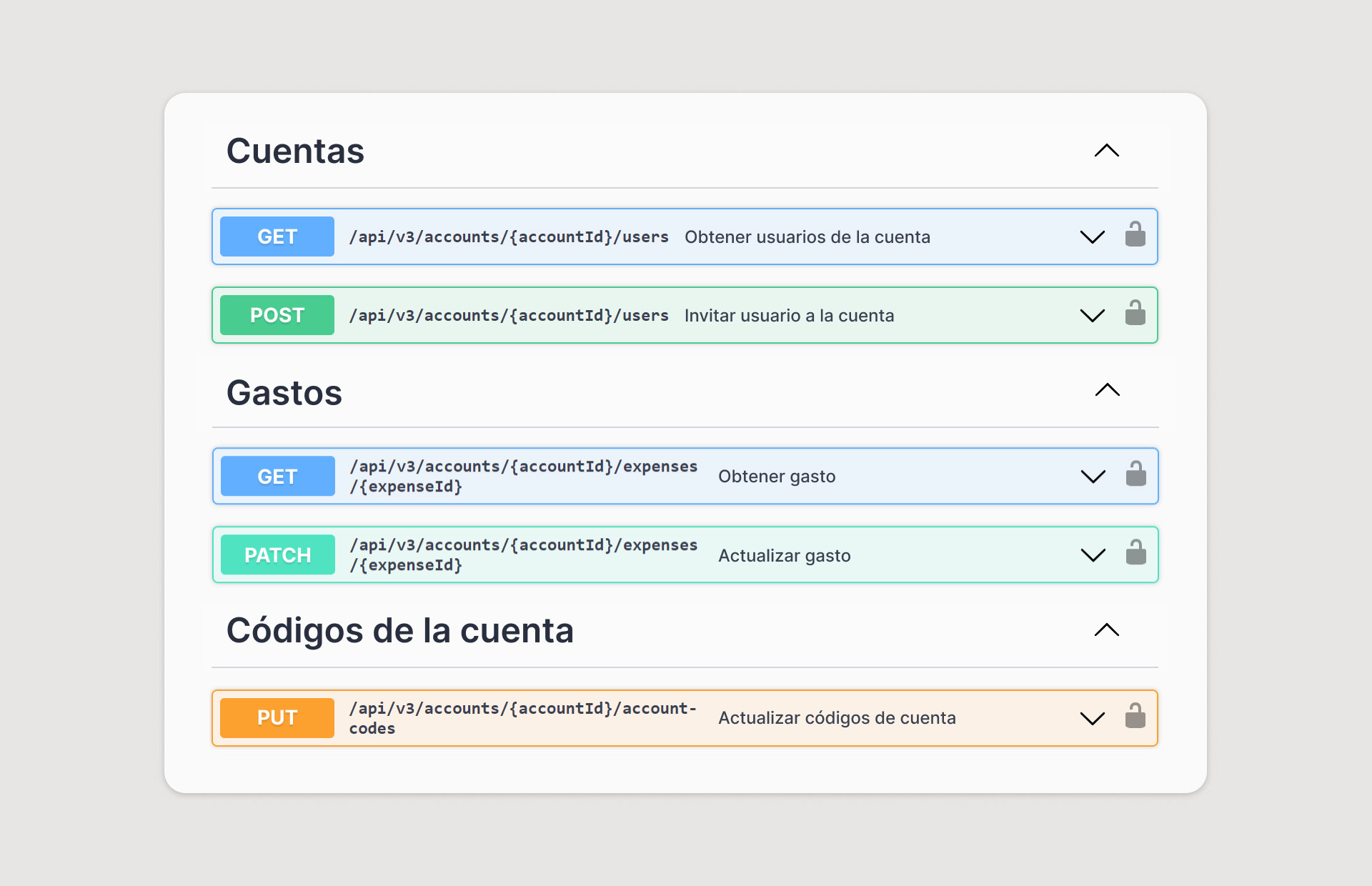
Task: Click 'Actualizar códigos de cuenta' description
Action: coord(837,718)
